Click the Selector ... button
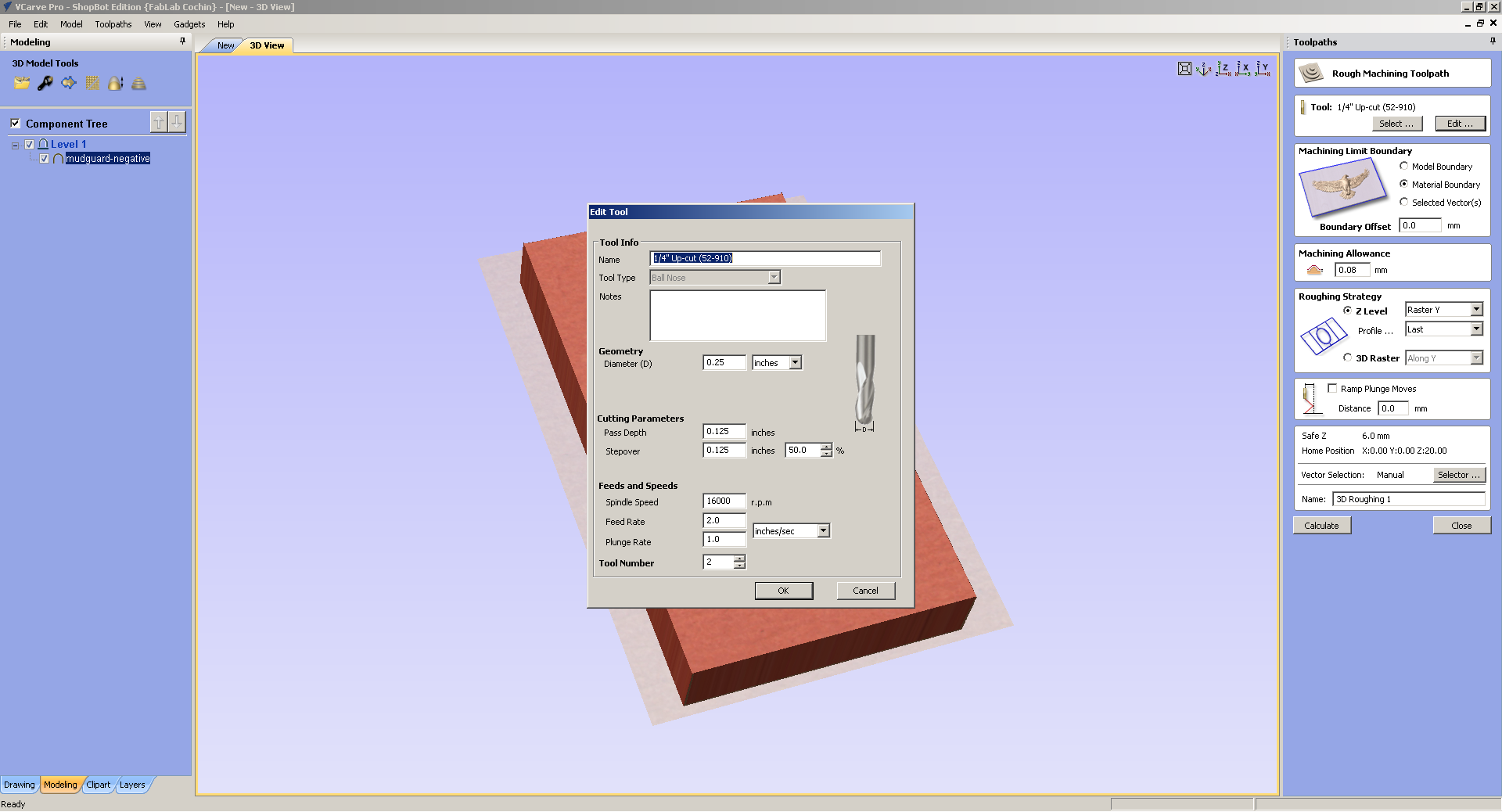Viewport: 1502px width, 812px height. tap(1459, 475)
